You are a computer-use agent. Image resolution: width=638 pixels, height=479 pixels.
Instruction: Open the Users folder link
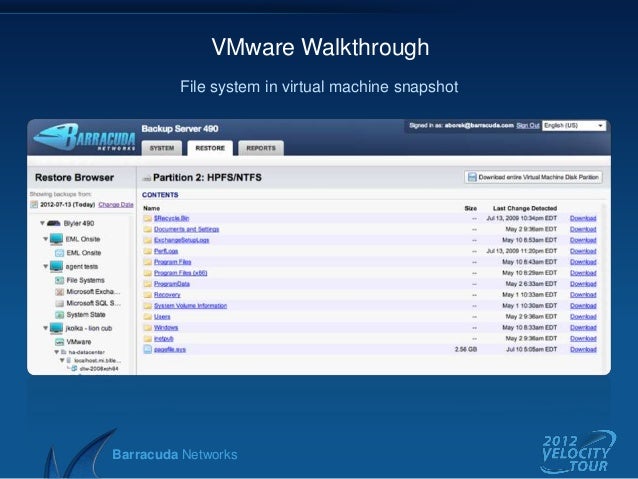pyautogui.click(x=162, y=317)
